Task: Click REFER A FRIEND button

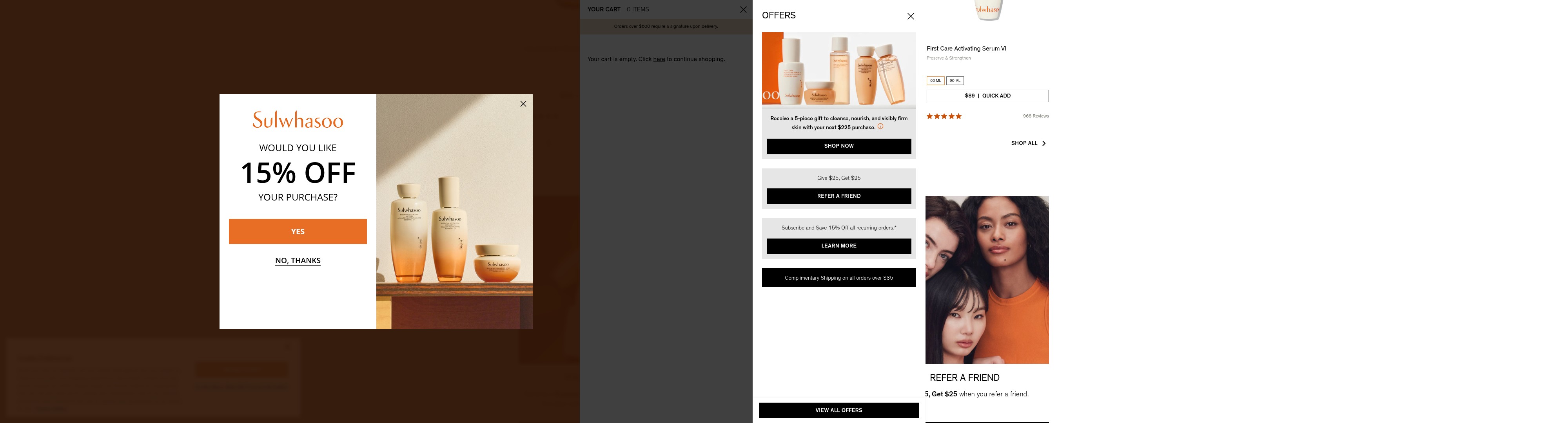Action: [839, 196]
